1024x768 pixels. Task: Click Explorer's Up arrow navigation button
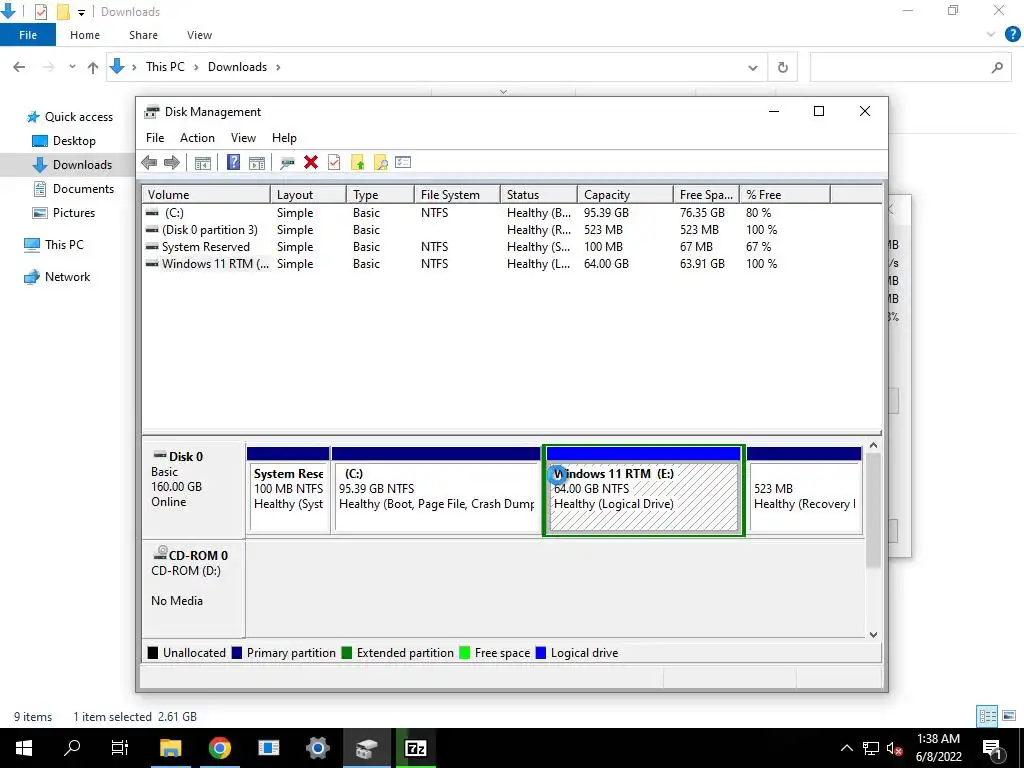tap(93, 67)
